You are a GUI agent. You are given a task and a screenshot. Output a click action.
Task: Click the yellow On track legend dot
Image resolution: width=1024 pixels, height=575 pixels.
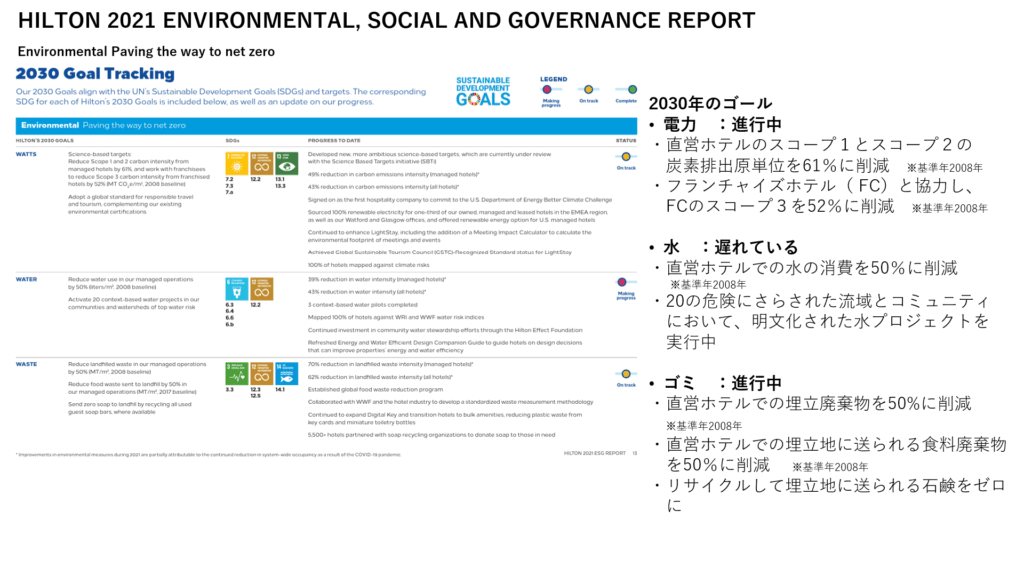click(588, 90)
